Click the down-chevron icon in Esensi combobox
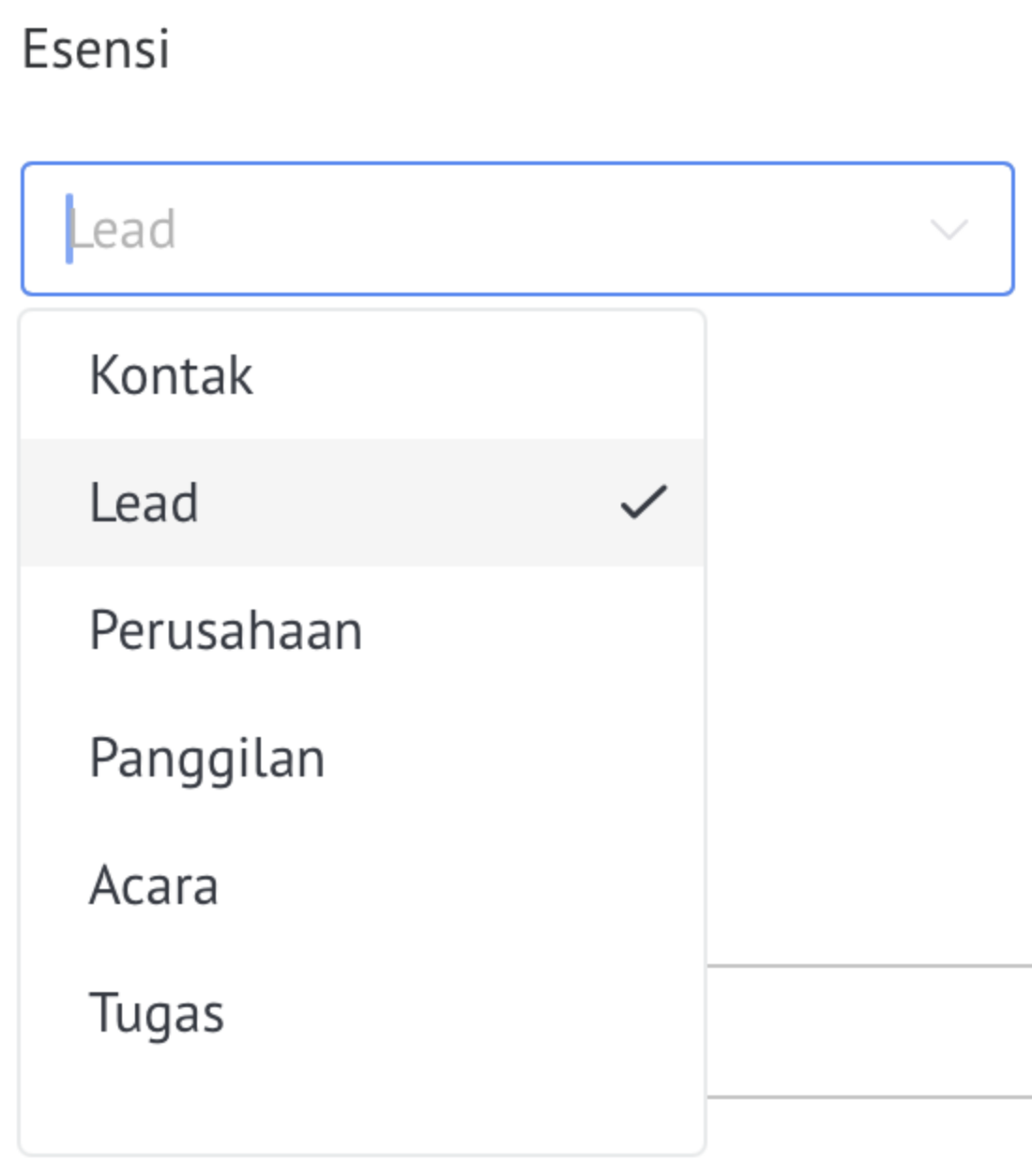 click(949, 229)
